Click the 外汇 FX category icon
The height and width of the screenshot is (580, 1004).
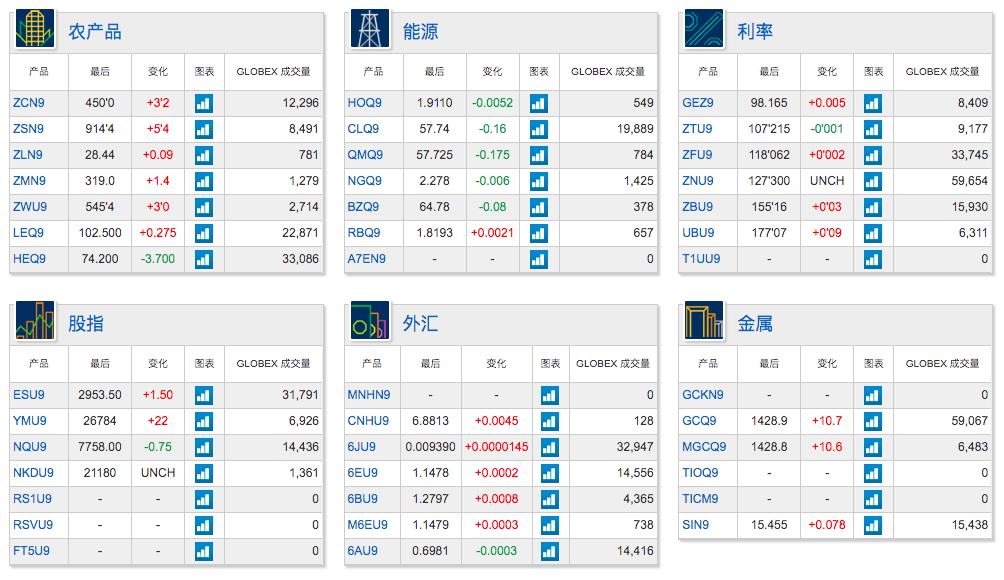tap(369, 320)
